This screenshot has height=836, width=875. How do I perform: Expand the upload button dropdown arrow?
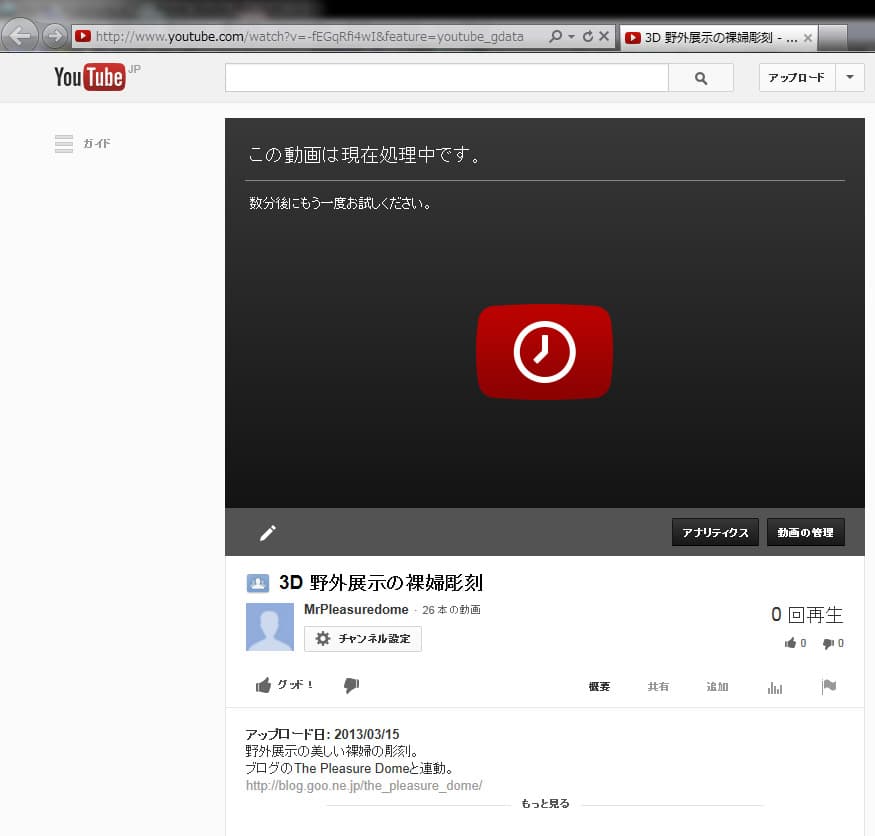[849, 77]
